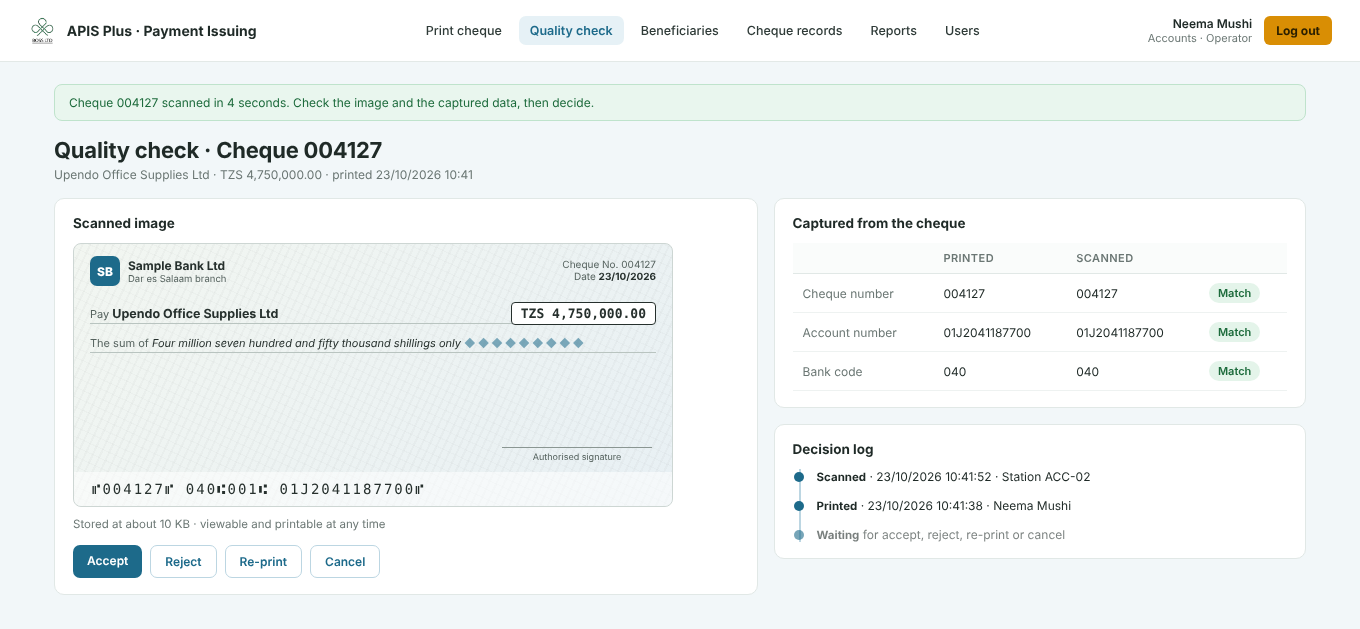
Task: Click the user name Neema Mushi
Action: click(1212, 24)
